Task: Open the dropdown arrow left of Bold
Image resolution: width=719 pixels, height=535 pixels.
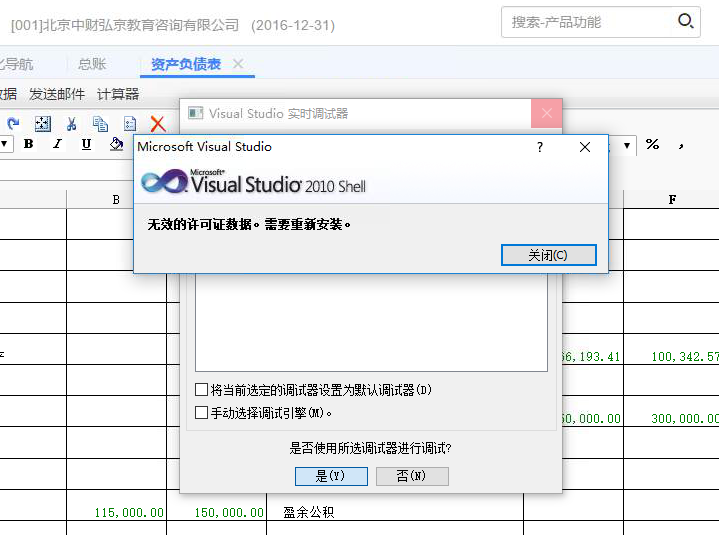Action: pos(5,144)
